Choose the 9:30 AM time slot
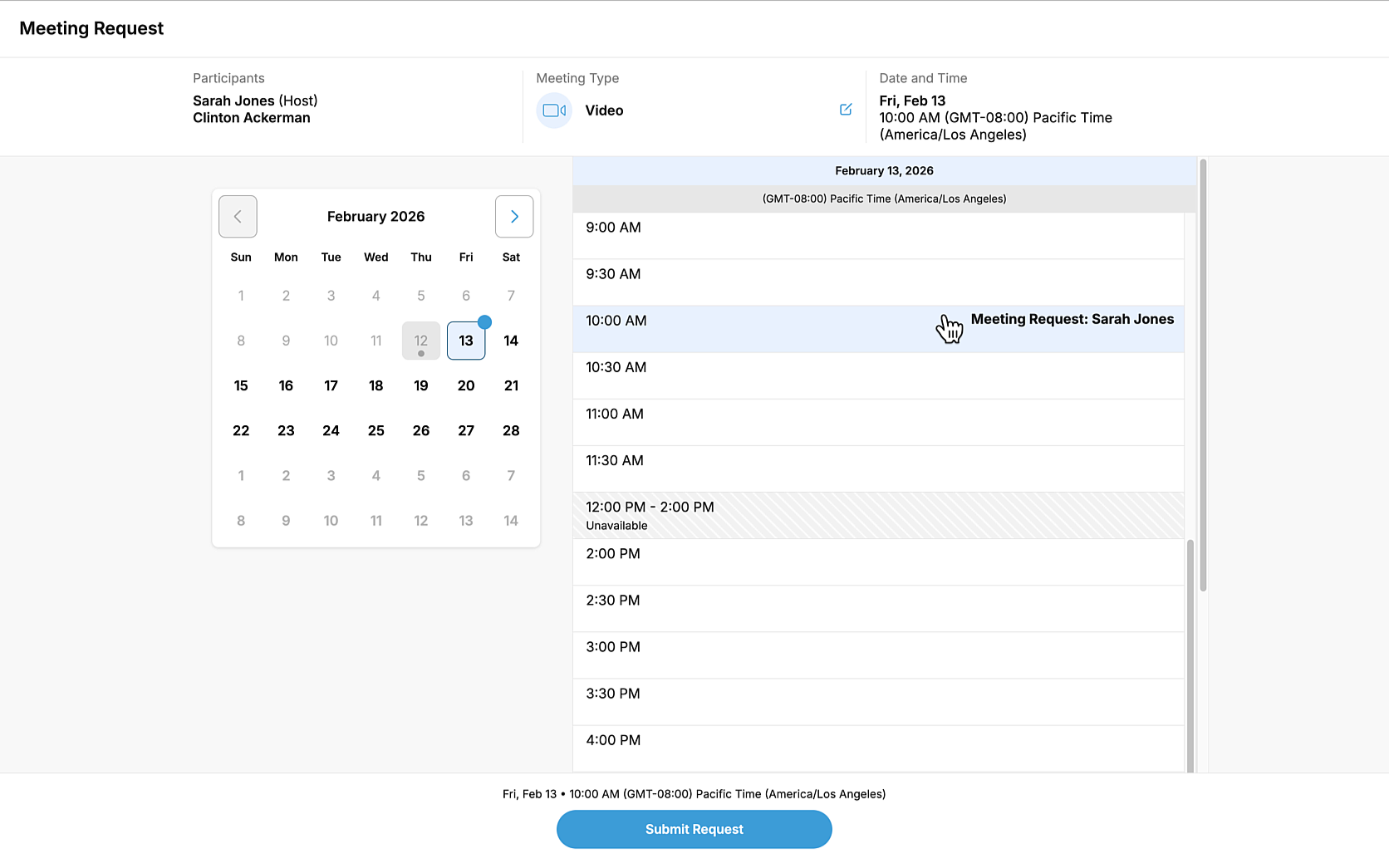The height and width of the screenshot is (868, 1389). (x=878, y=282)
